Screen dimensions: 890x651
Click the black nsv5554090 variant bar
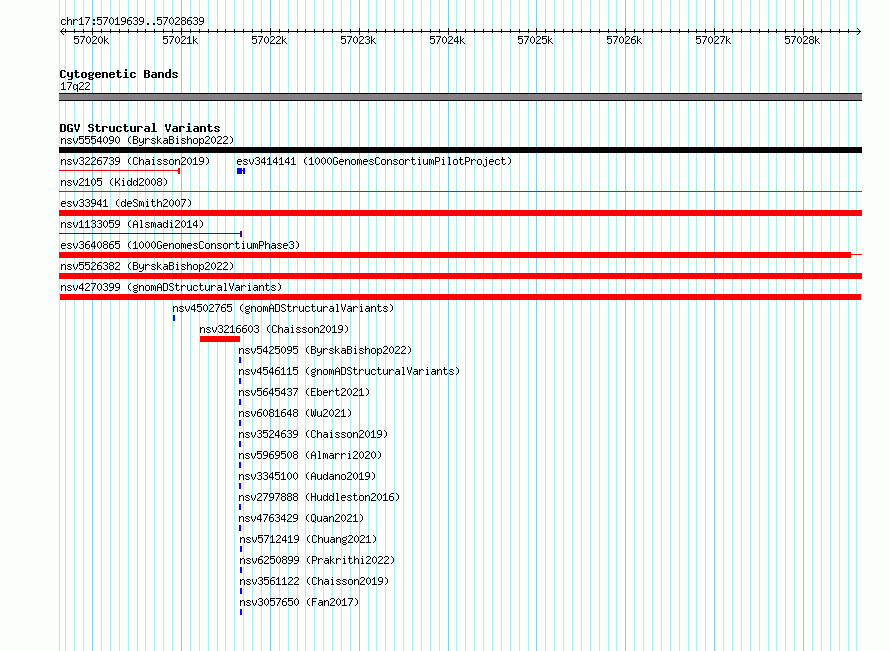coord(460,150)
